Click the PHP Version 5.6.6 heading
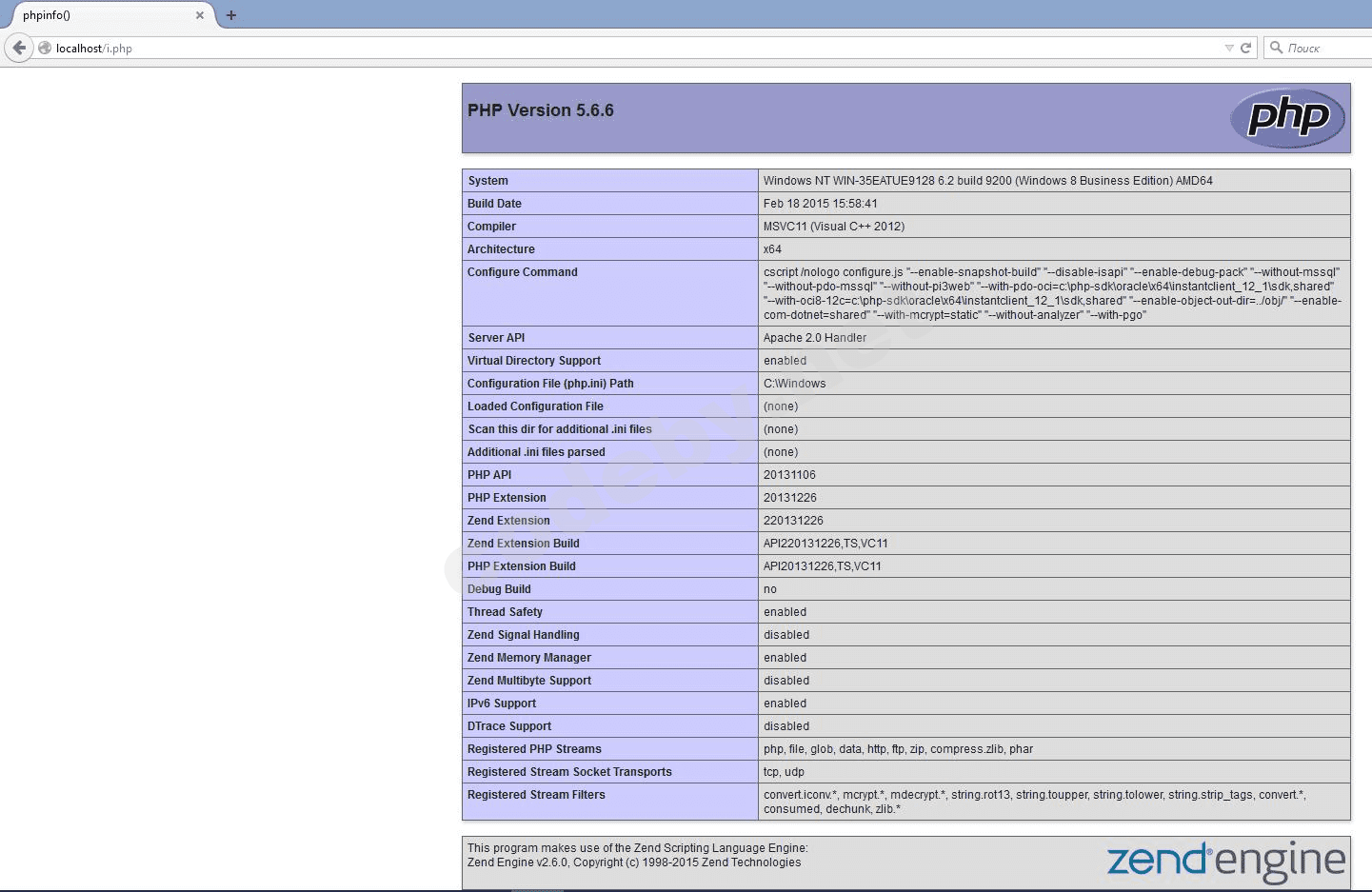1372x892 pixels. [x=541, y=110]
